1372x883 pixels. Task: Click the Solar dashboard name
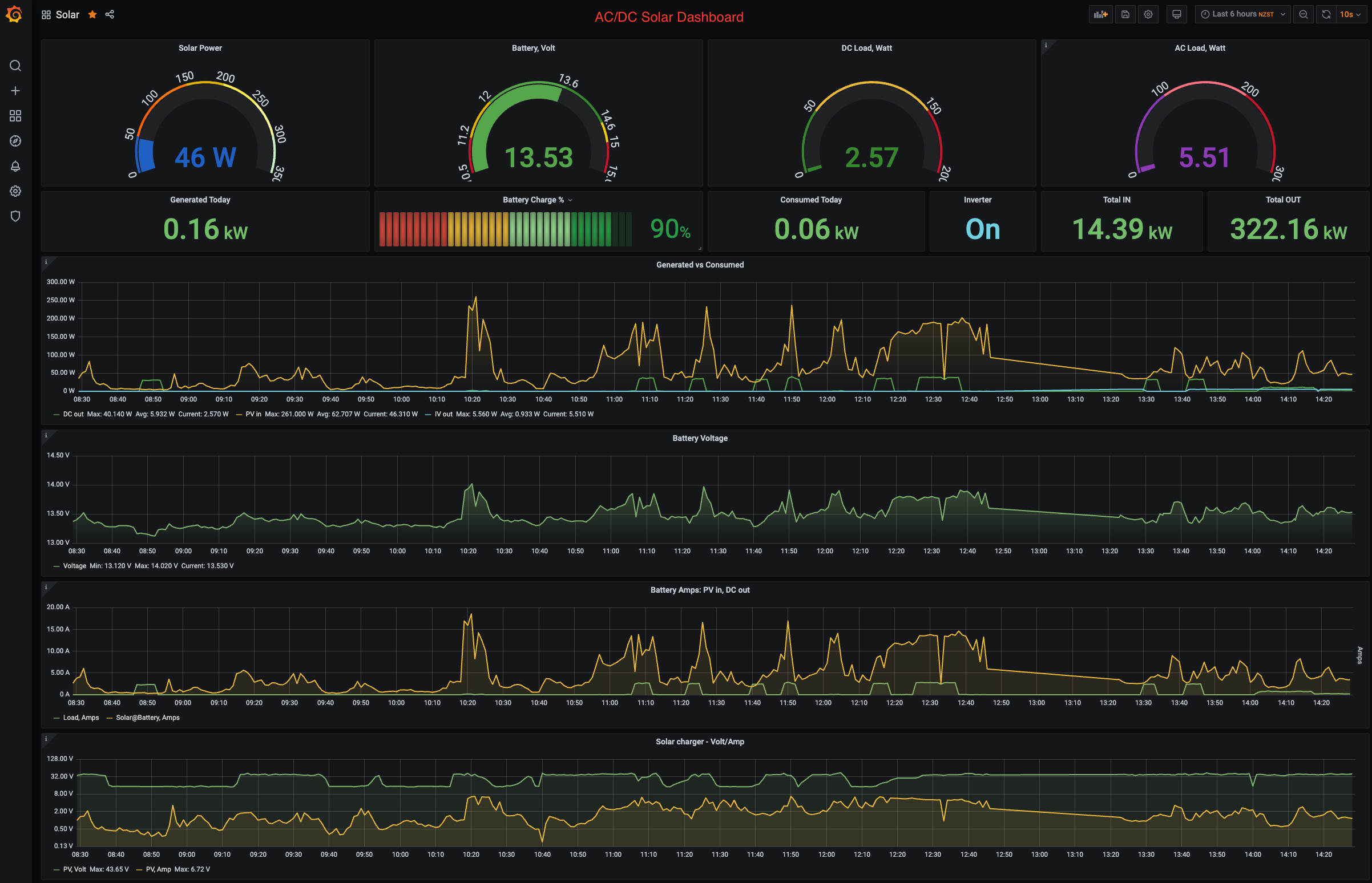click(x=67, y=14)
